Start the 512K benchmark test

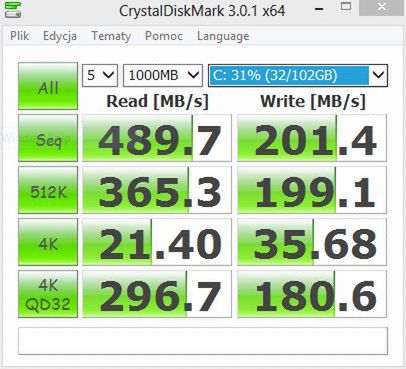48,190
